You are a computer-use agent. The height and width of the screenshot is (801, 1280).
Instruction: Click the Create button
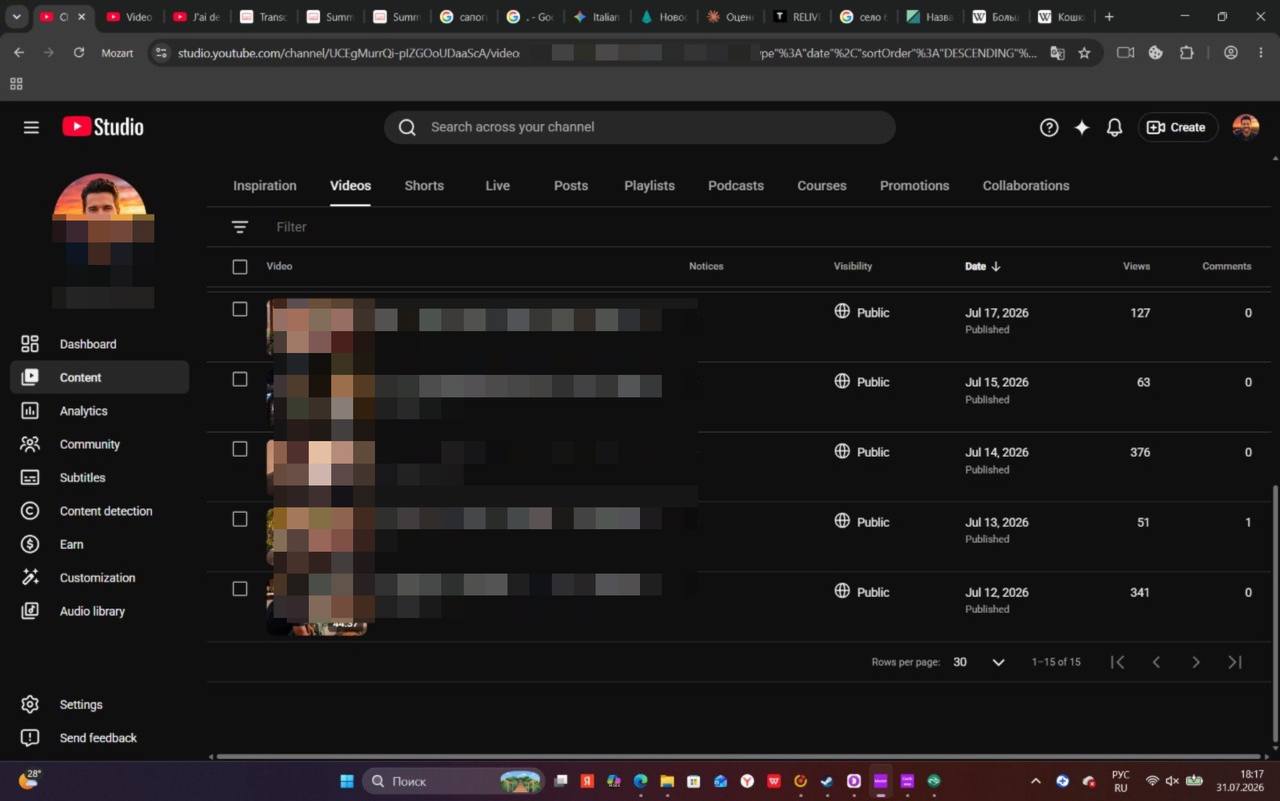click(1177, 127)
